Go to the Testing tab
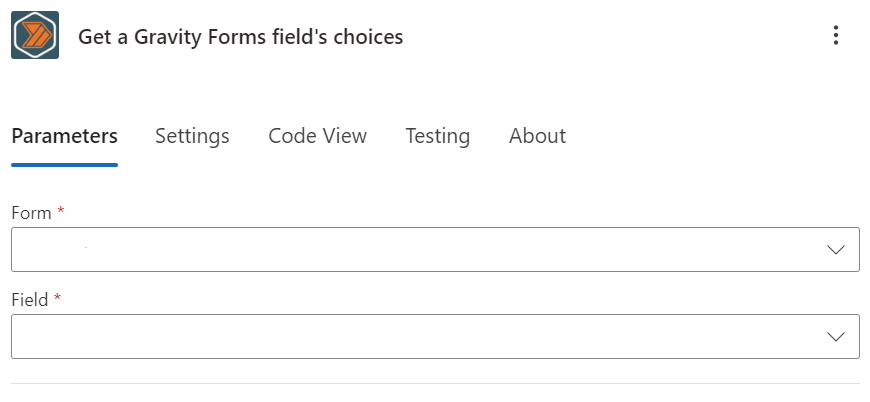This screenshot has height=402, width=870. 437,136
